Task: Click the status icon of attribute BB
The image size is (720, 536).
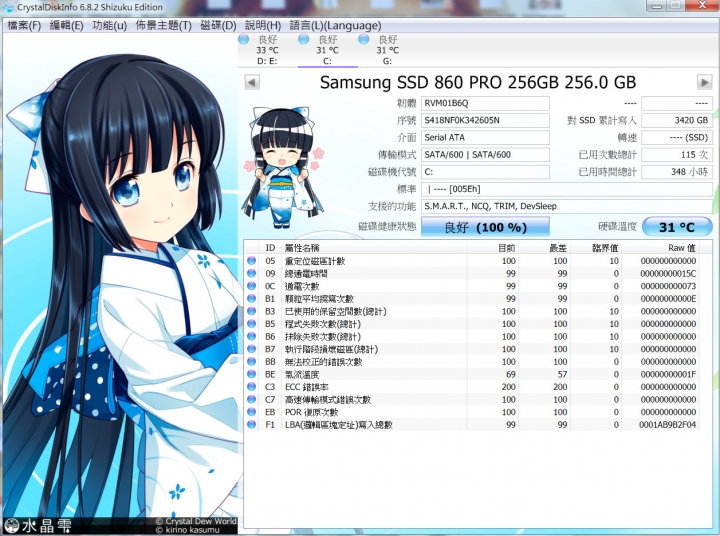Action: [251, 361]
